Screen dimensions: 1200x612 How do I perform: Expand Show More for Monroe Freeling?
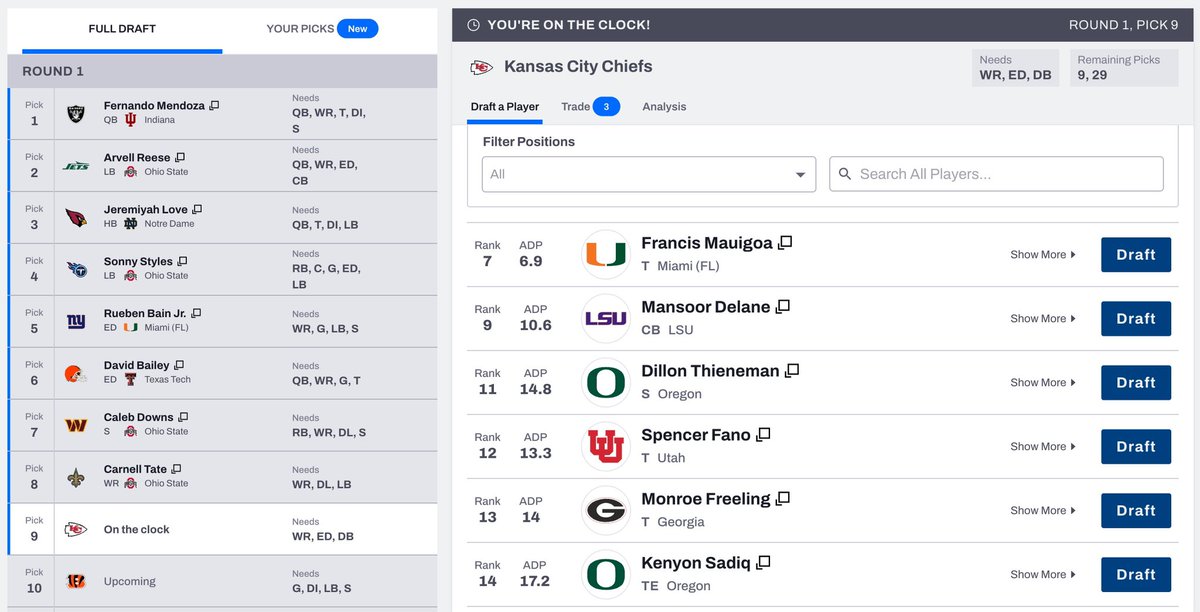[x=1043, y=511]
